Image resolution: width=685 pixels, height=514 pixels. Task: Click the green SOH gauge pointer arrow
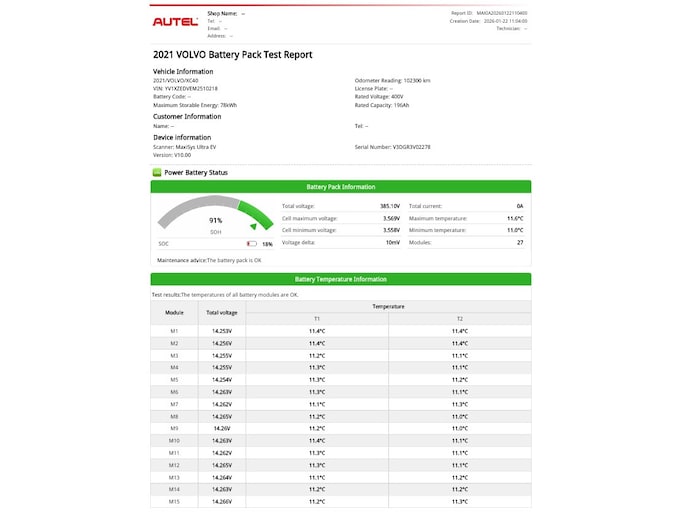(x=254, y=226)
